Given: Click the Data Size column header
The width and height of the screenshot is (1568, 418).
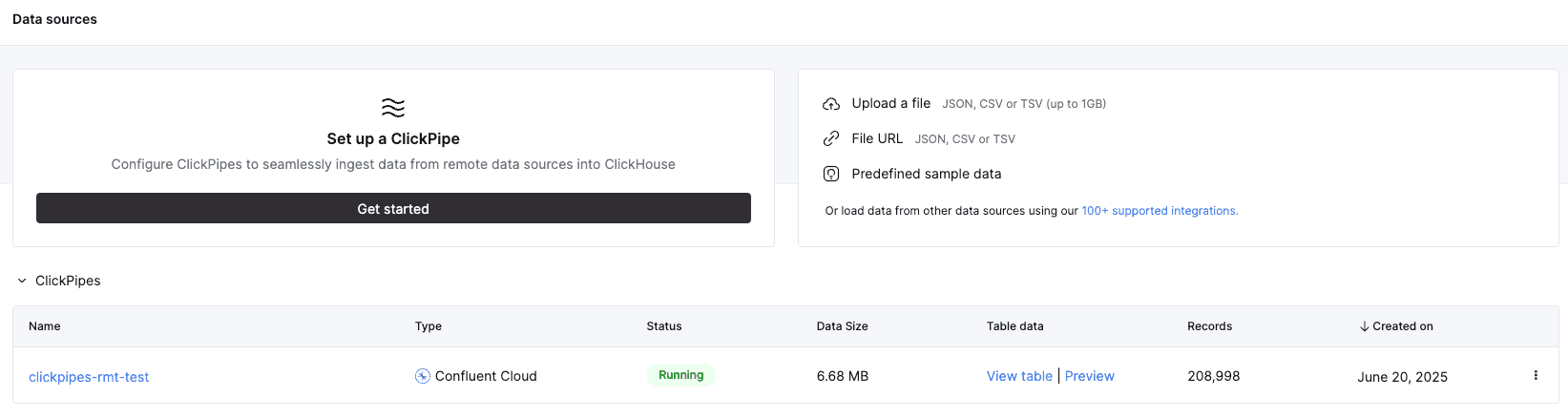Looking at the screenshot, I should point(843,326).
